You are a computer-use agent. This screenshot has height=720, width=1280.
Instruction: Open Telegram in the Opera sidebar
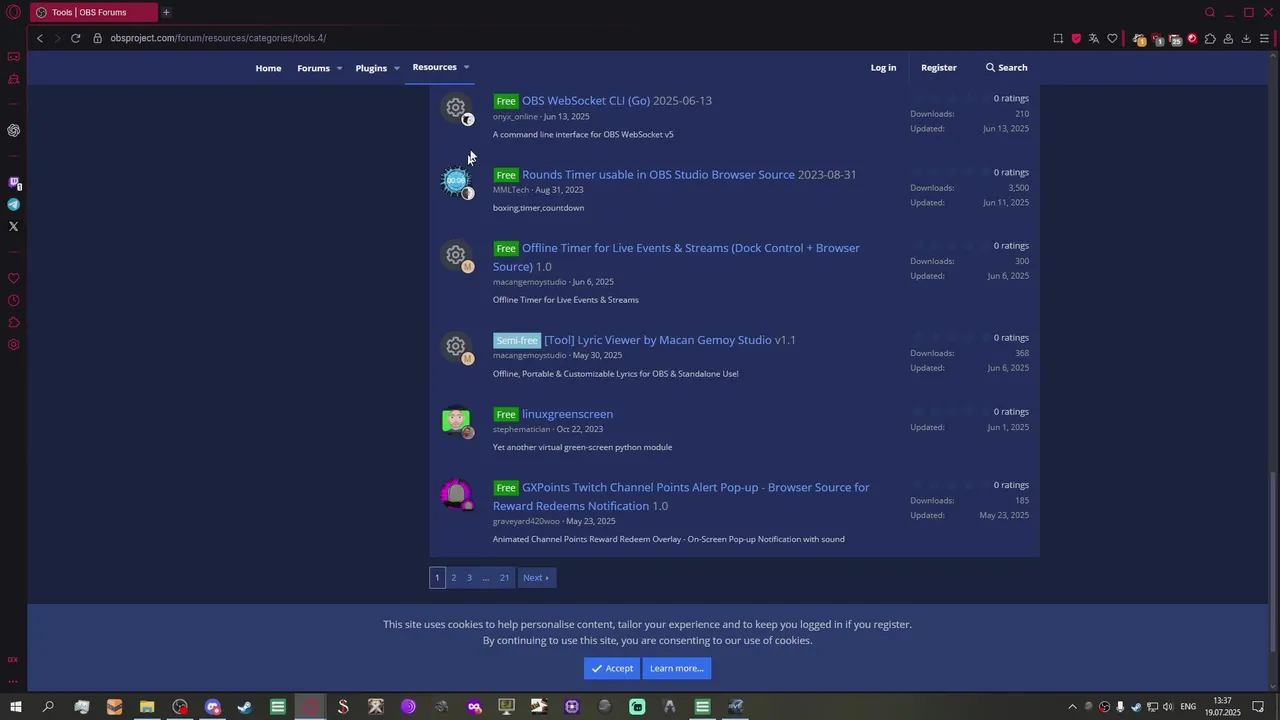pyautogui.click(x=13, y=204)
